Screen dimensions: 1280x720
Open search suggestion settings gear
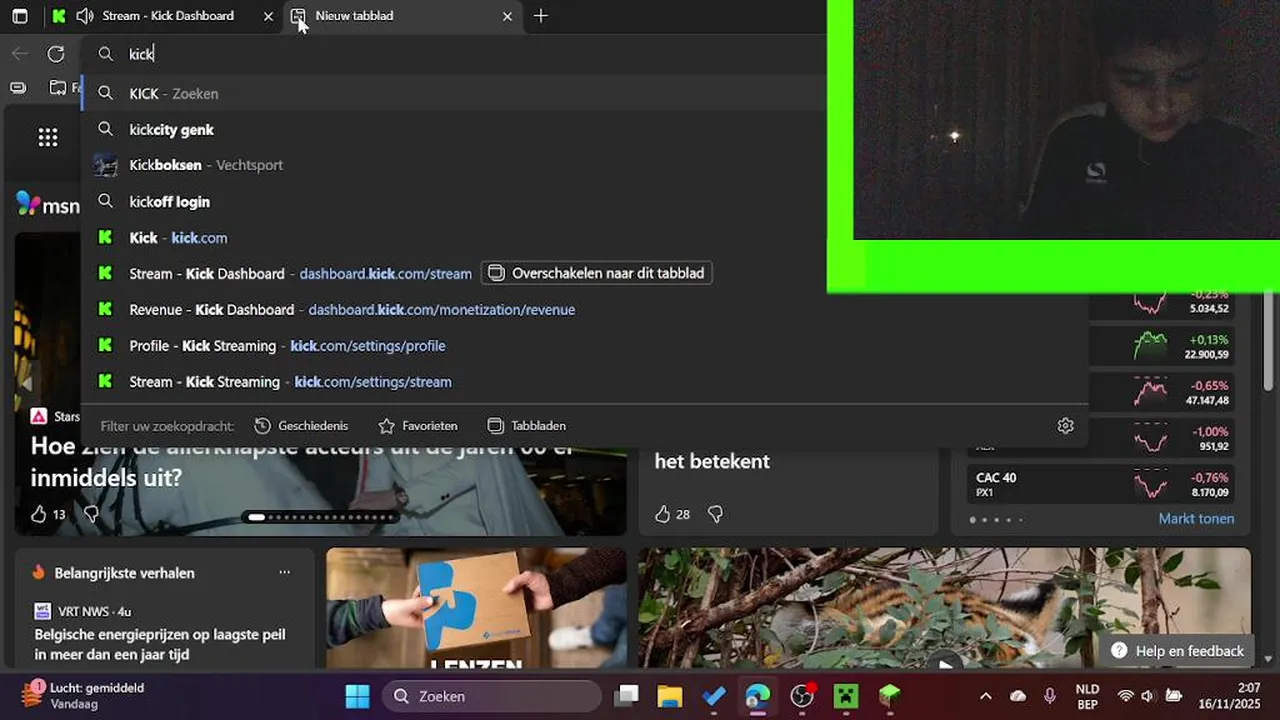click(x=1066, y=425)
